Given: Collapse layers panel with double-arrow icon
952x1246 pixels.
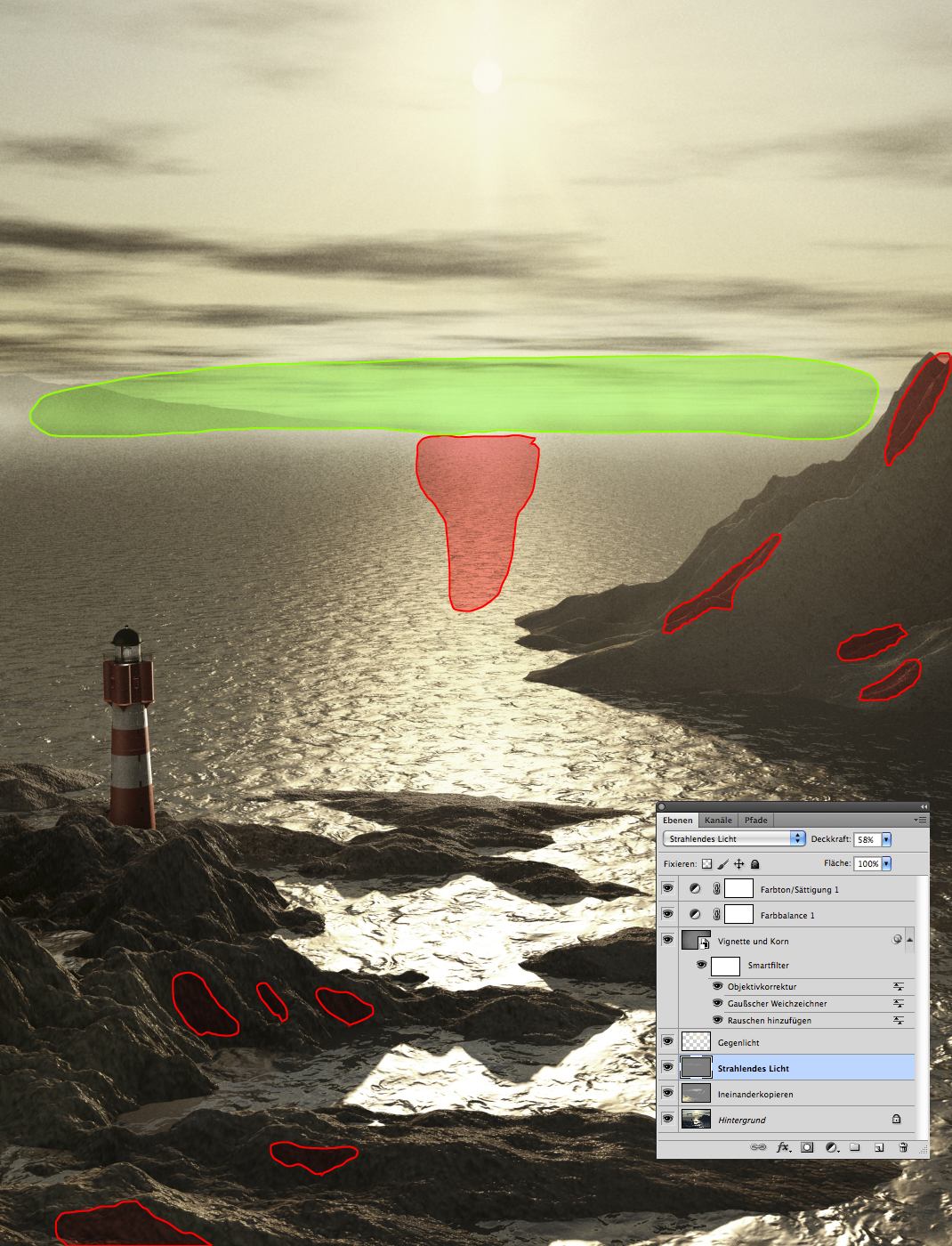Looking at the screenshot, I should pos(923,806).
